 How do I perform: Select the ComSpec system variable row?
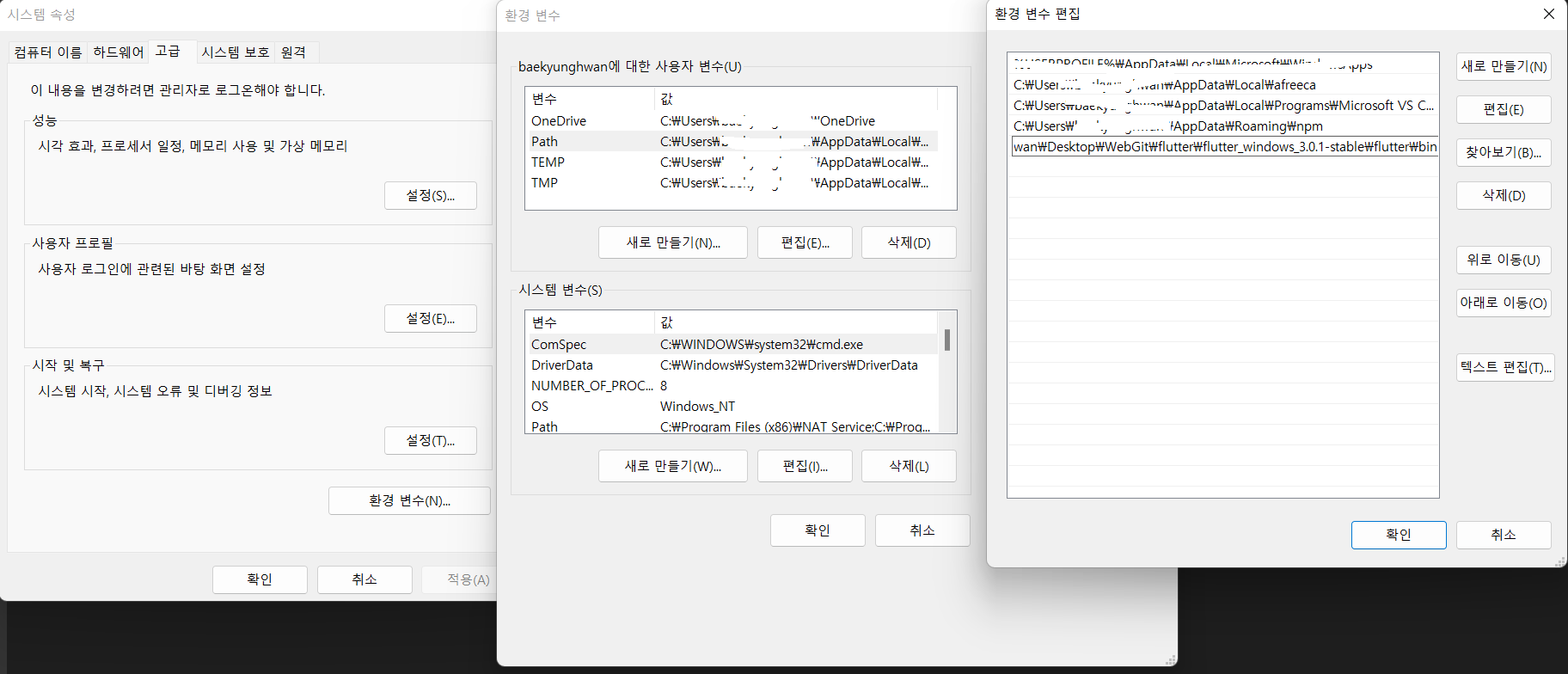point(732,345)
